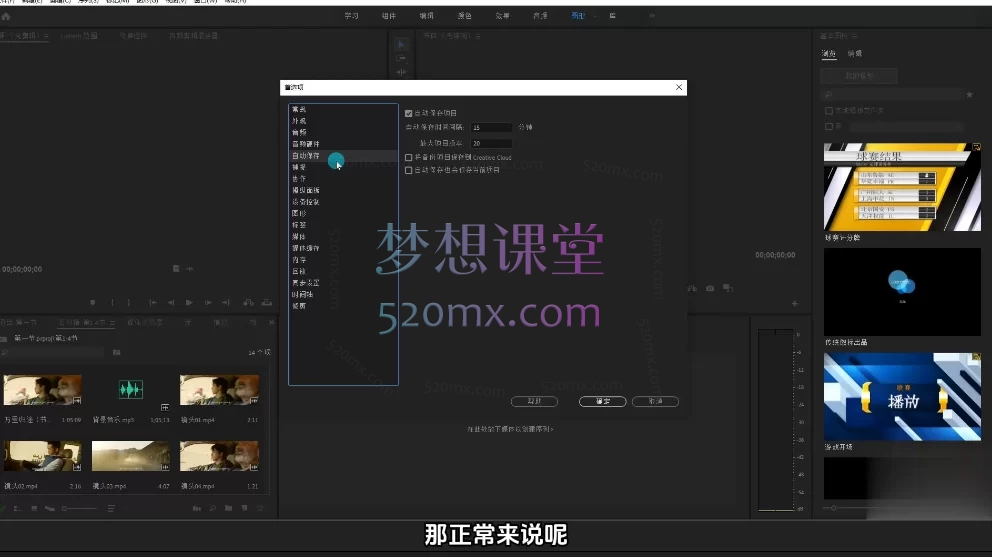Click the 确定 button in the preferences dialog
This screenshot has width=992, height=557.
click(602, 401)
